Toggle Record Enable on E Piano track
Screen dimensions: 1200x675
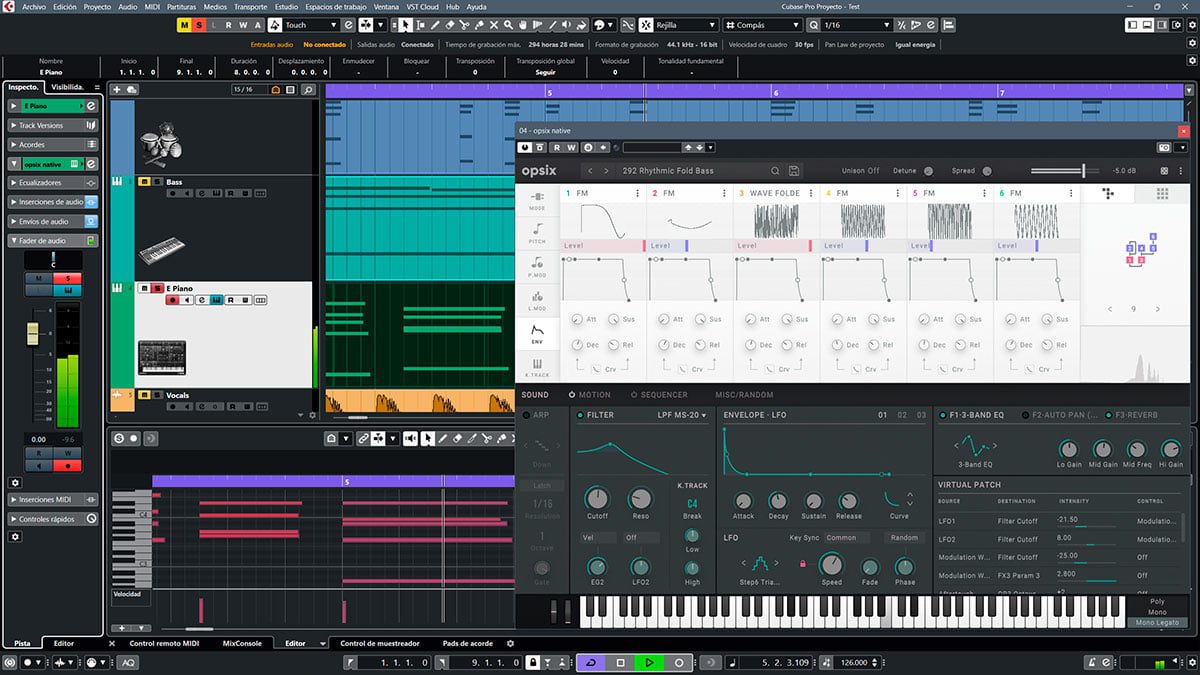point(172,300)
